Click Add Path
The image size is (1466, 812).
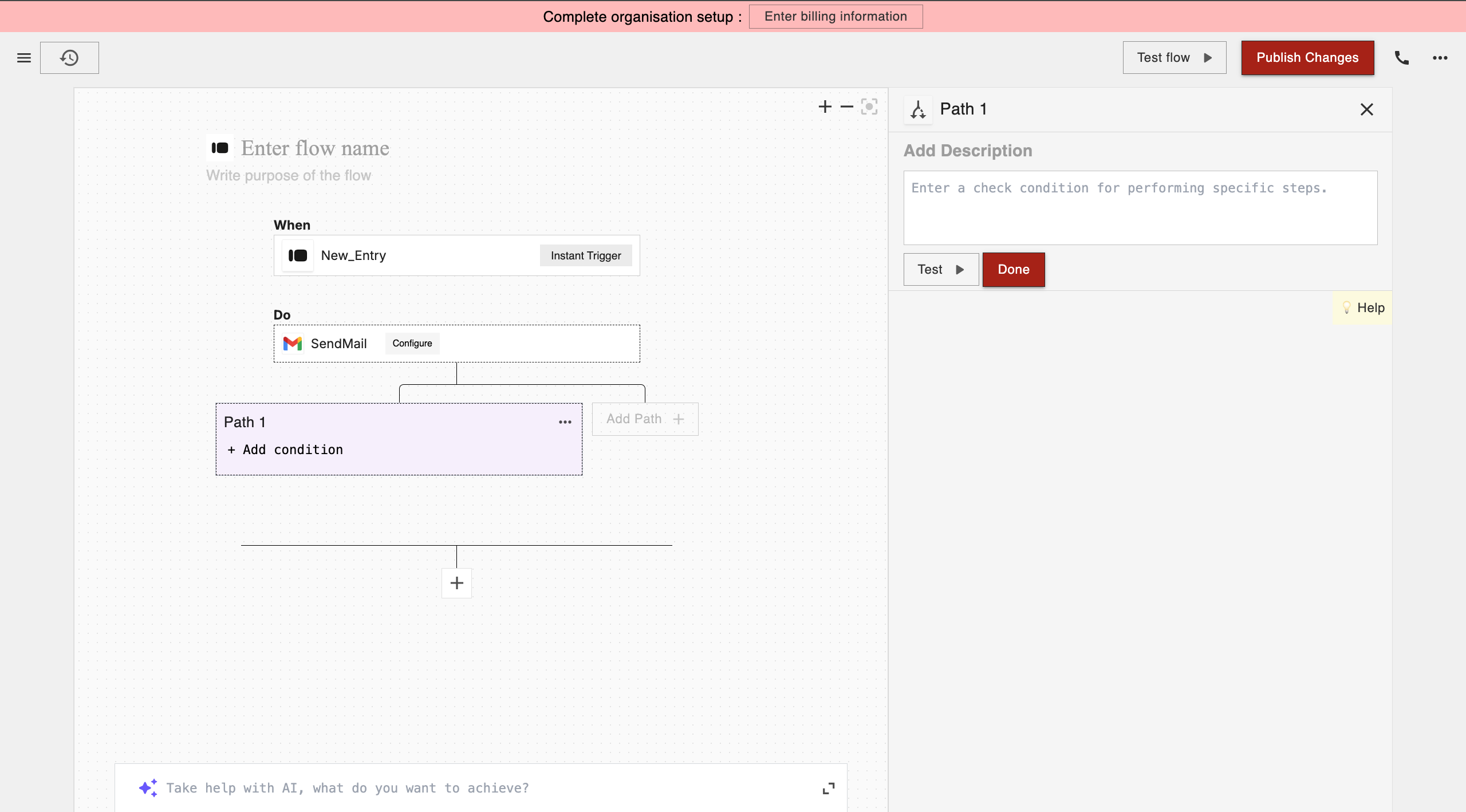pos(645,419)
